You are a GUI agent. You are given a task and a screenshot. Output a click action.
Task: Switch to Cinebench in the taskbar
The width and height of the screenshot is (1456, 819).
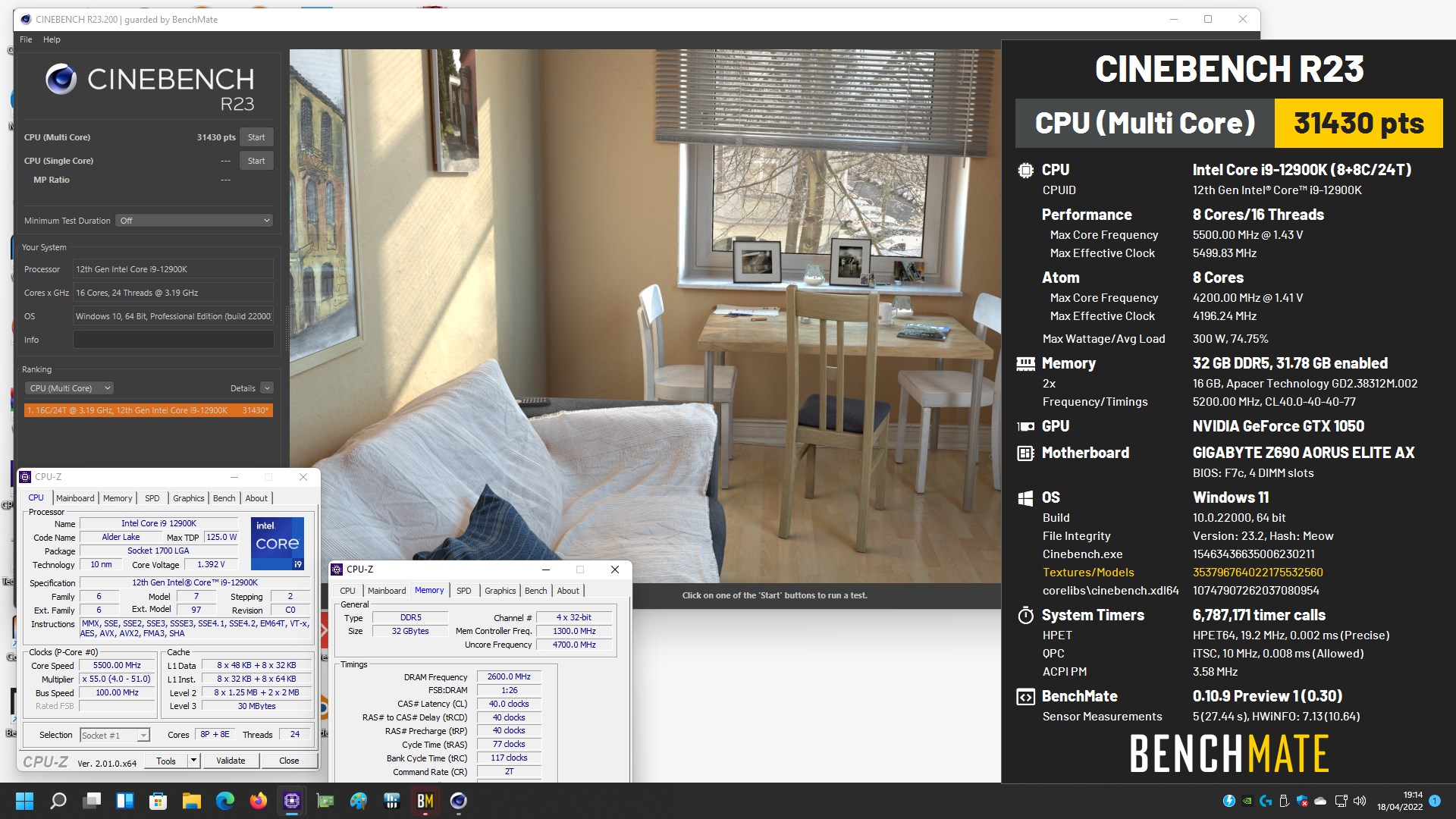pyautogui.click(x=459, y=801)
